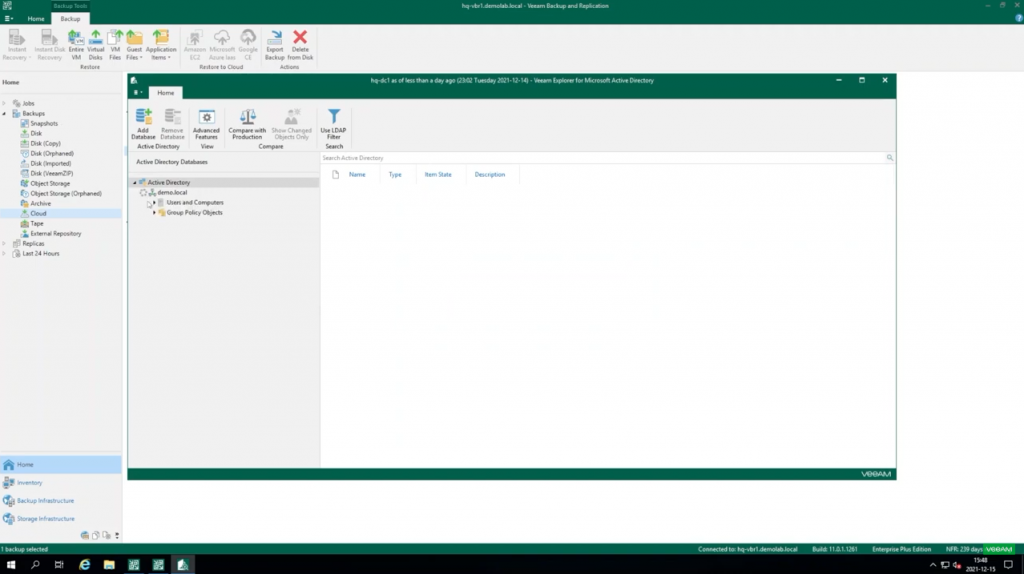Open the Veeam Explorer menu button
1024x574 pixels.
[x=138, y=93]
